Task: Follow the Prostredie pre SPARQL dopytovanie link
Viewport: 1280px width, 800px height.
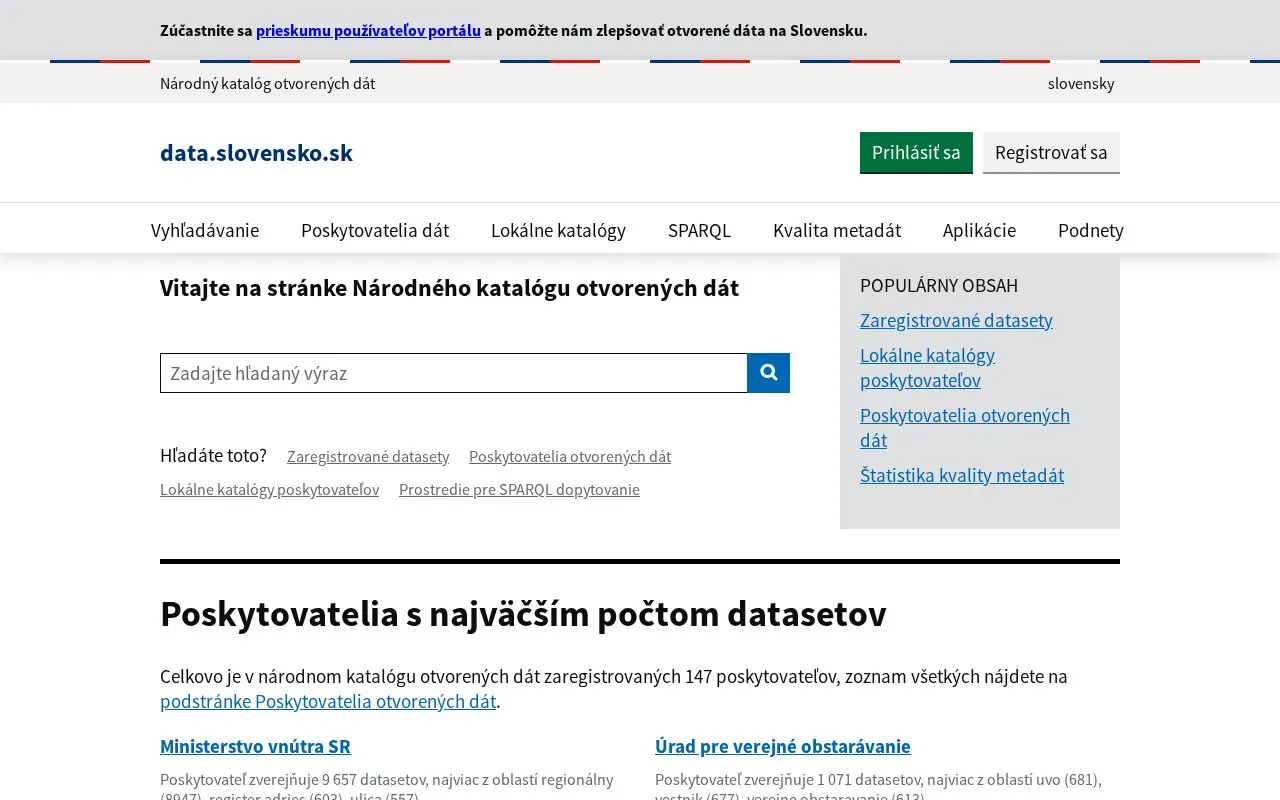Action: tap(519, 489)
